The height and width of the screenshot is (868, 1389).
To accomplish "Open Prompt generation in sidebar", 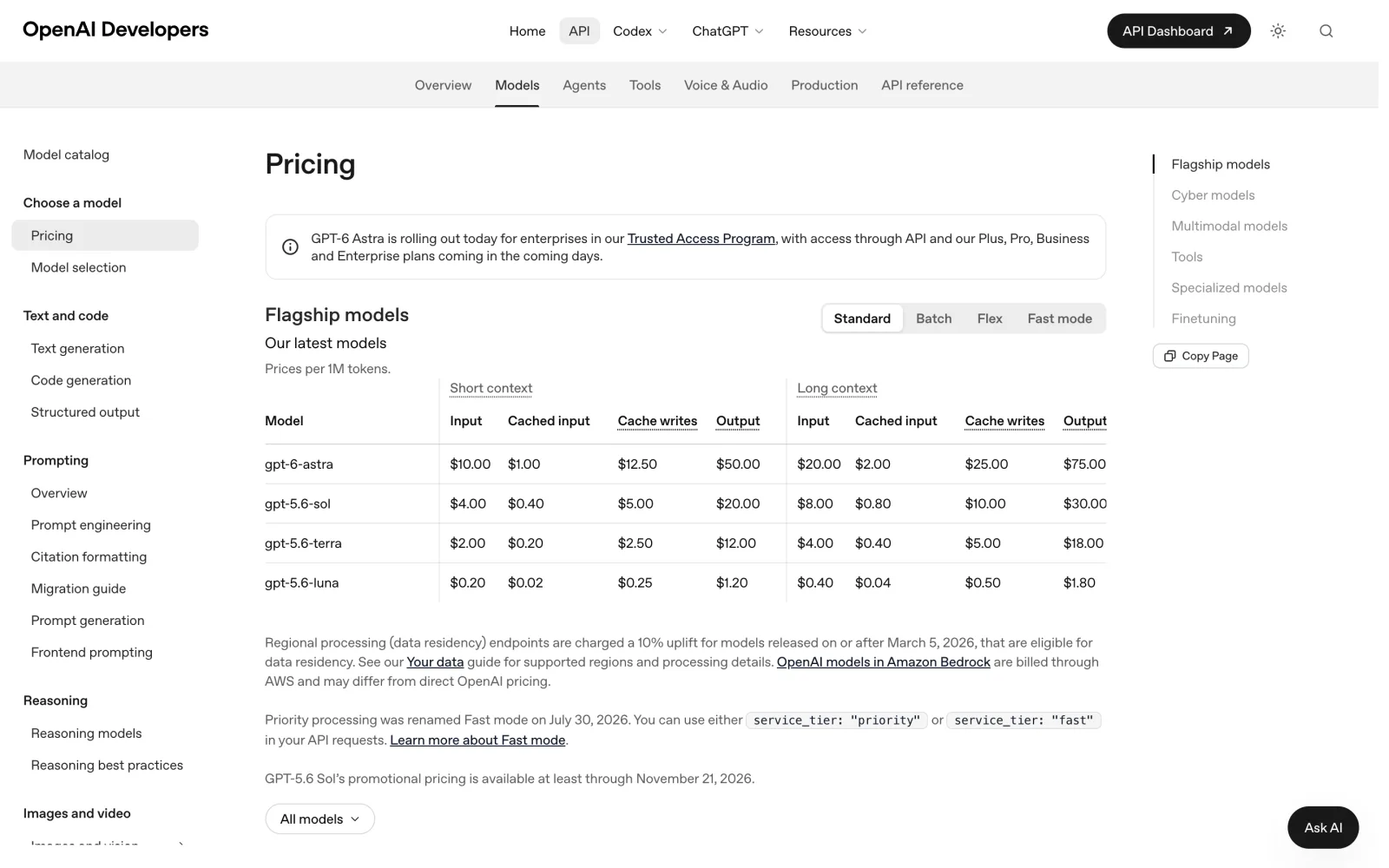I will click(88, 621).
